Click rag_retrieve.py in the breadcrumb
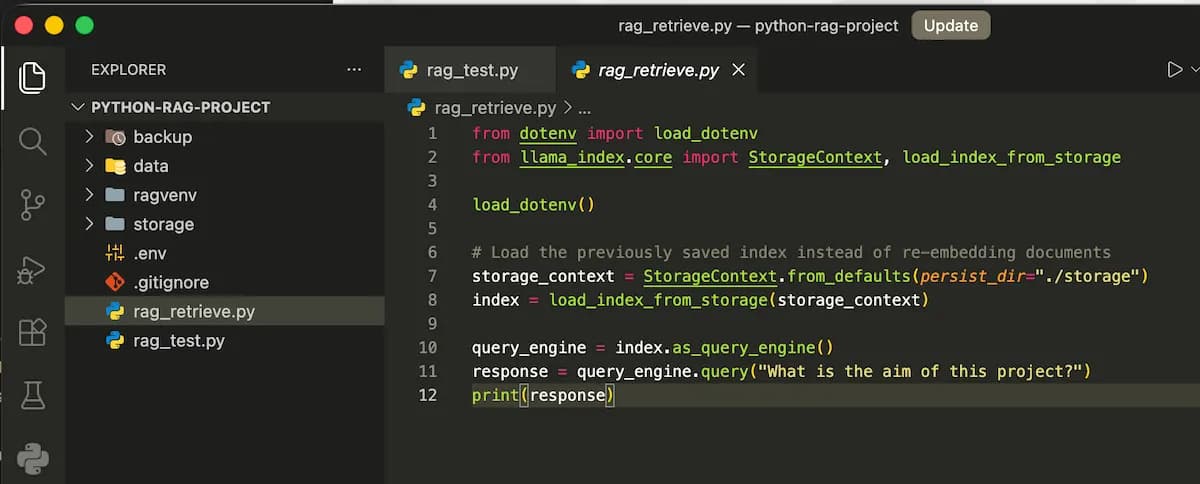The height and width of the screenshot is (484, 1200). coord(495,107)
